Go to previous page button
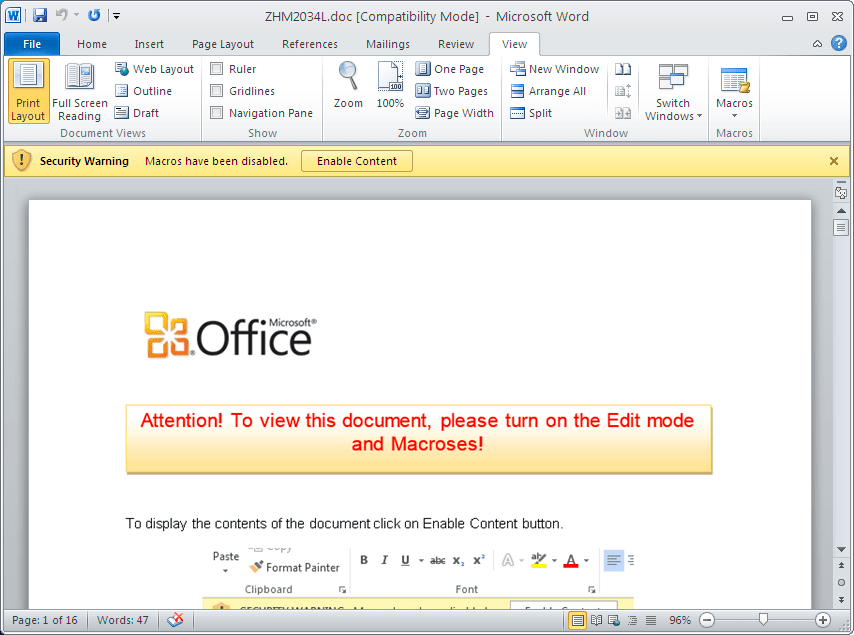Screen dimensions: 854x635 (x=841, y=565)
